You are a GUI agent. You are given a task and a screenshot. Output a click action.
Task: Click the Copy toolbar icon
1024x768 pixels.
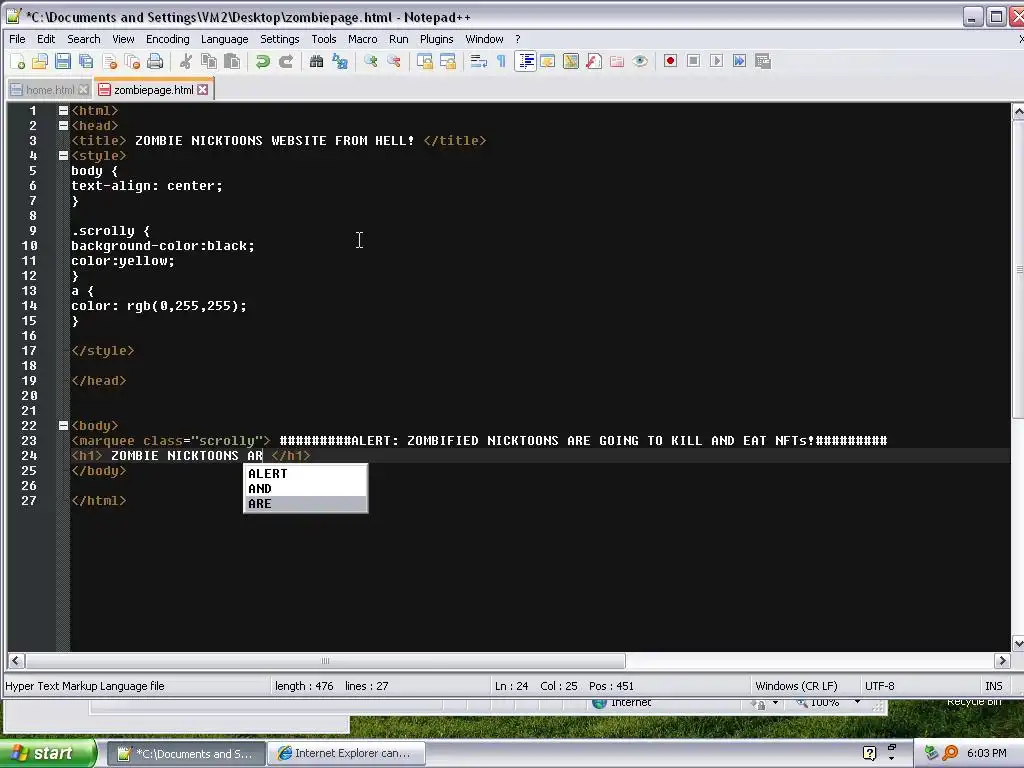click(x=209, y=61)
